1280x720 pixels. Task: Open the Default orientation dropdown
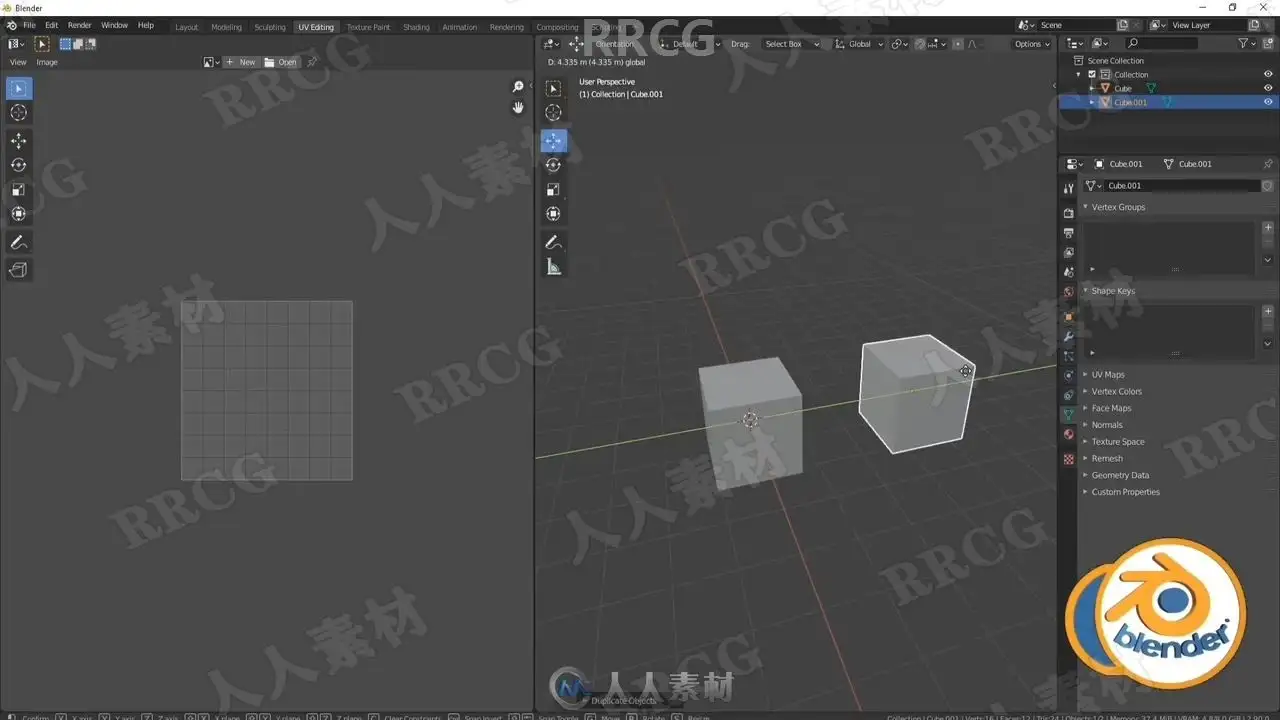click(690, 44)
